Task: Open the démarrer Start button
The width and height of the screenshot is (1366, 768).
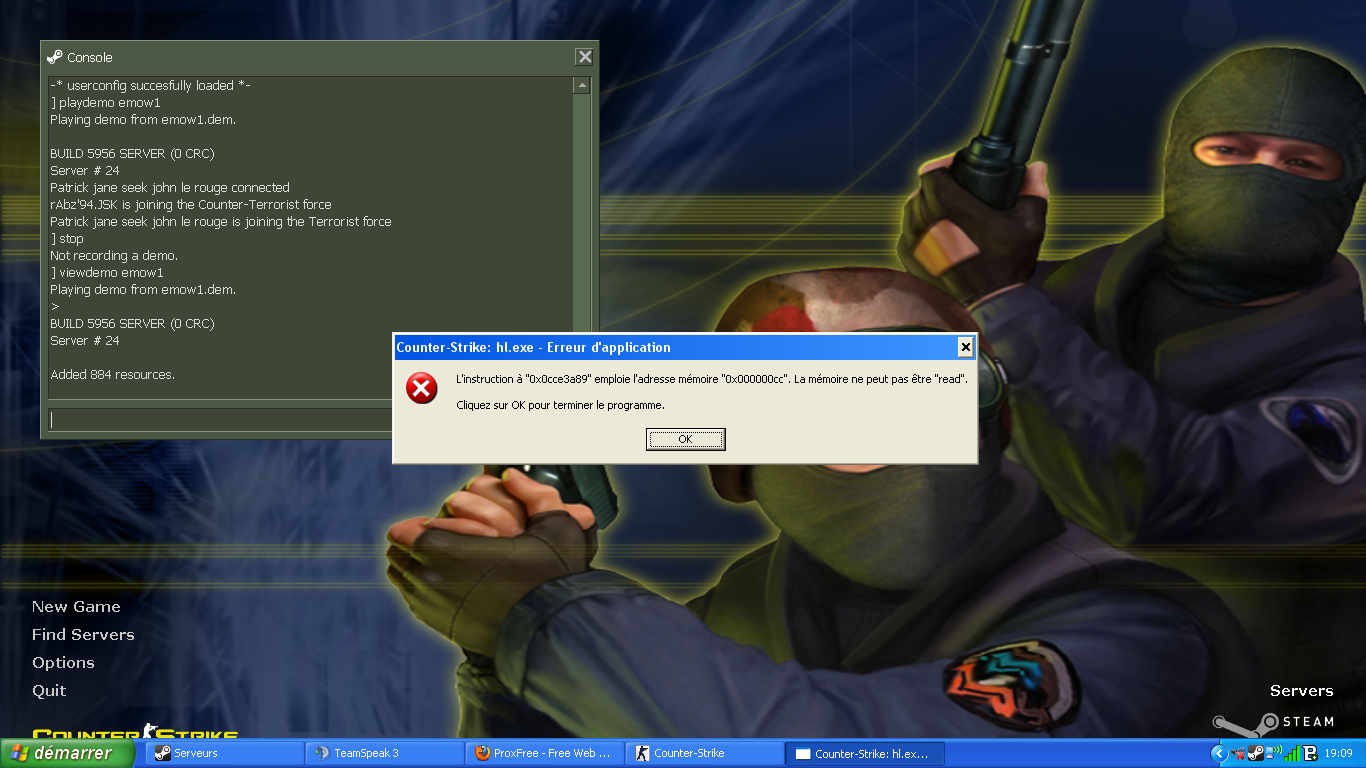Action: [68, 753]
